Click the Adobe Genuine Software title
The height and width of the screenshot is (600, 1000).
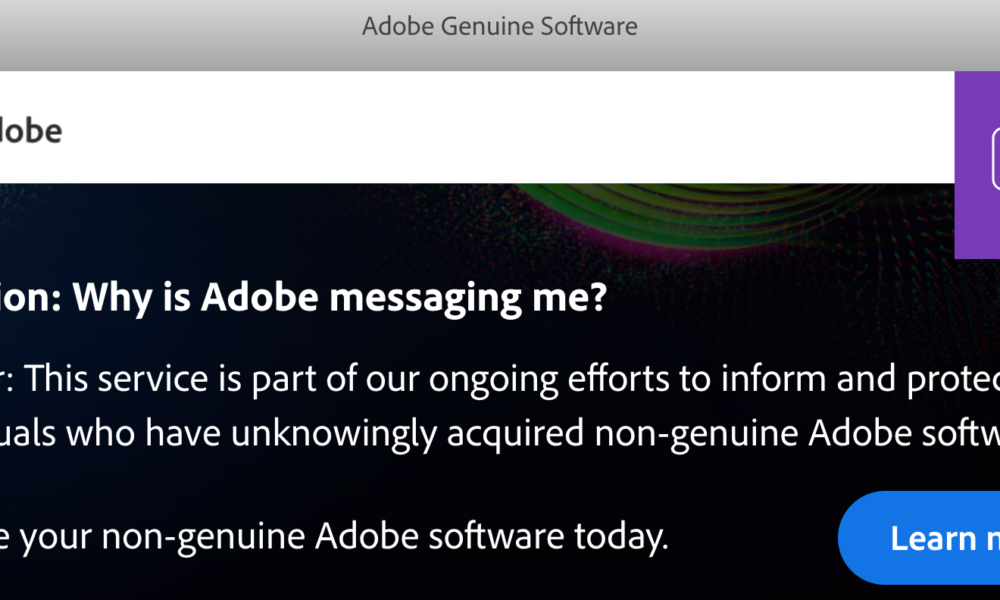[500, 26]
